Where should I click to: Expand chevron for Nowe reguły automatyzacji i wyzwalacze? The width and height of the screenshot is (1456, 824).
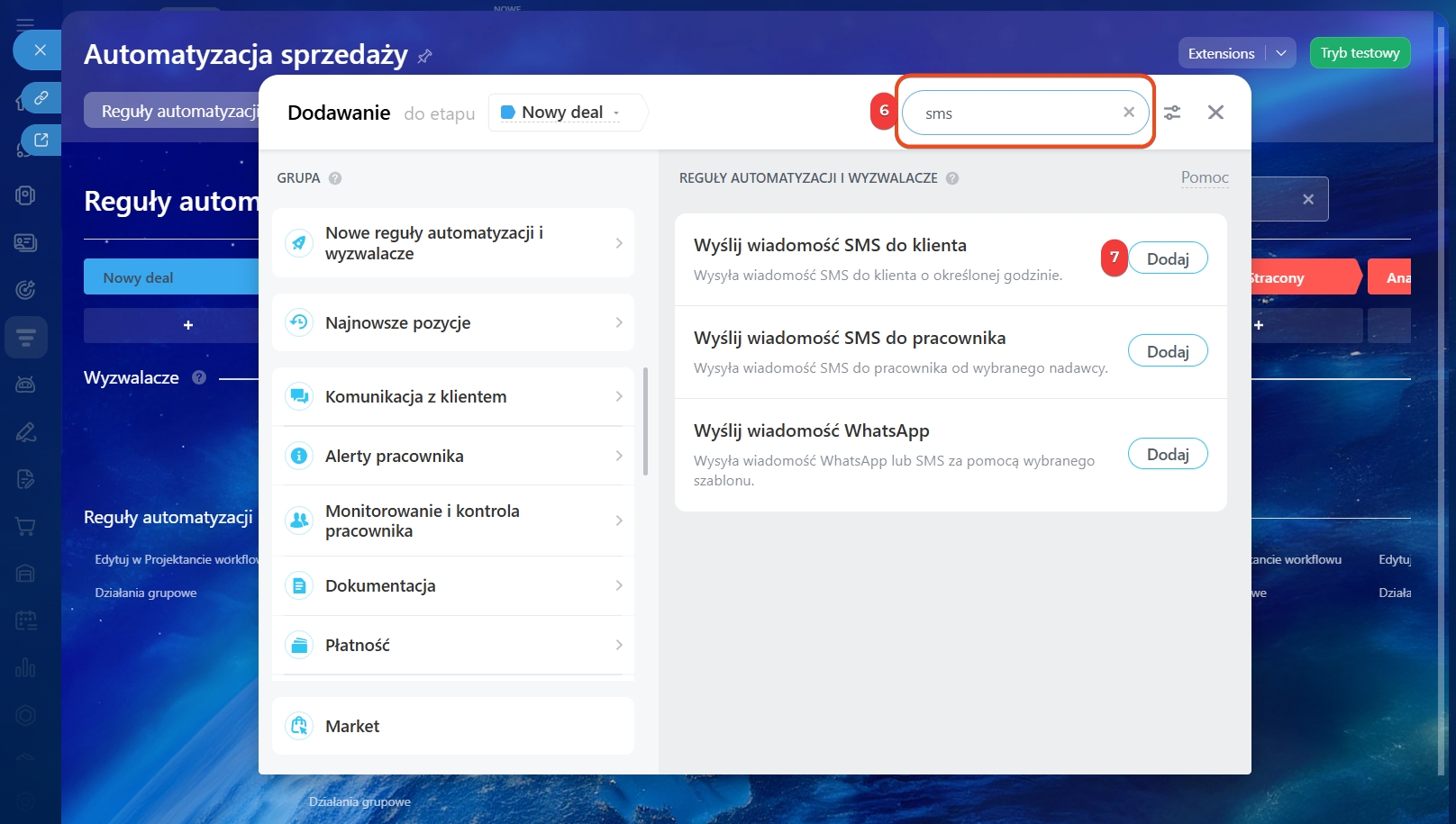[x=619, y=243]
